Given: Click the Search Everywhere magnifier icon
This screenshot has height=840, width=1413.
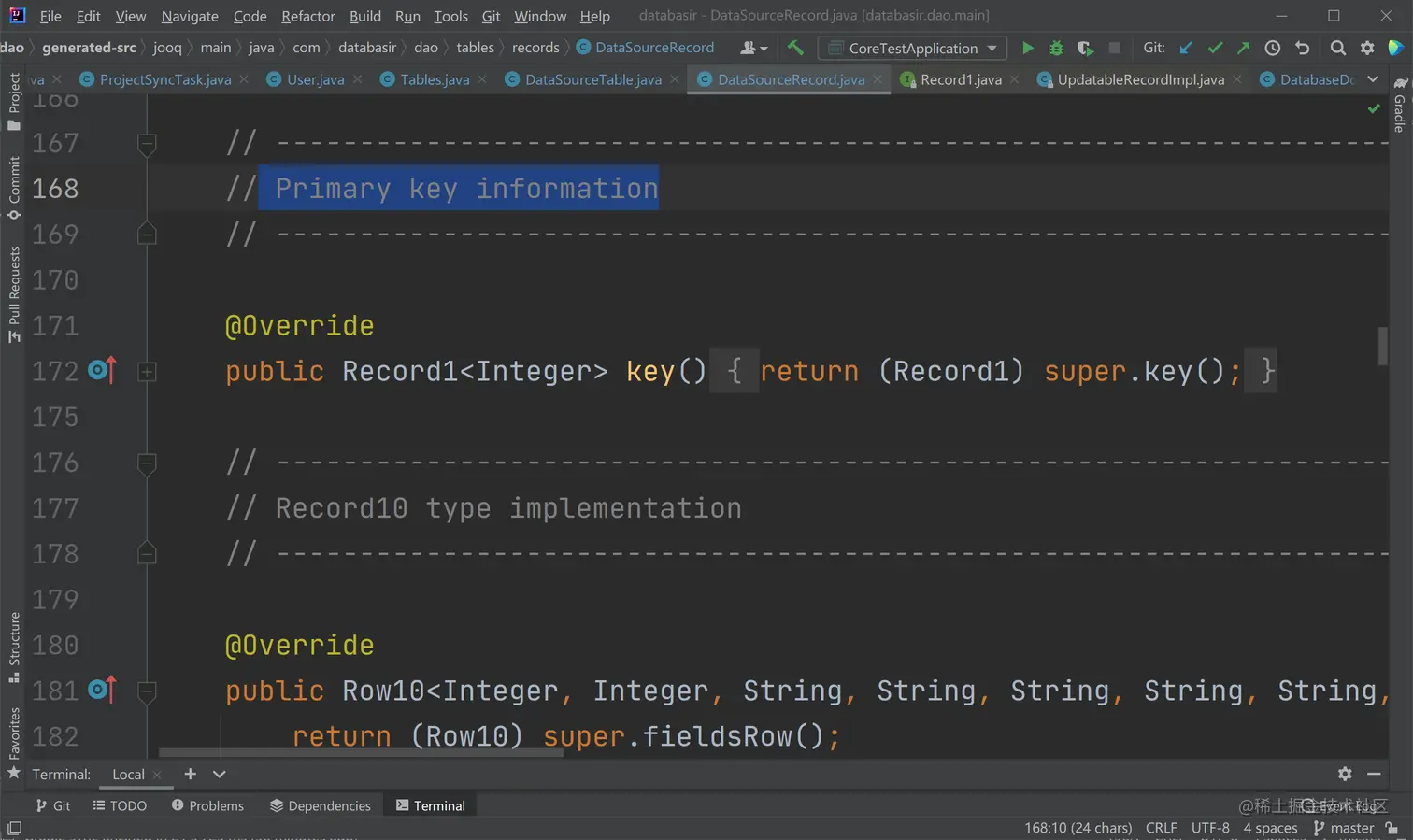Looking at the screenshot, I should [x=1337, y=48].
